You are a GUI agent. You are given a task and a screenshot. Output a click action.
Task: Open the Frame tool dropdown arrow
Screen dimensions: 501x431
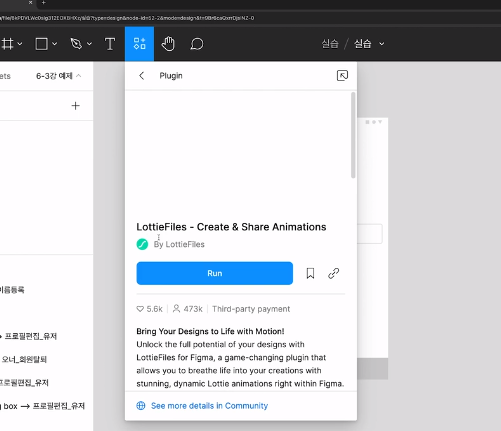point(20,44)
